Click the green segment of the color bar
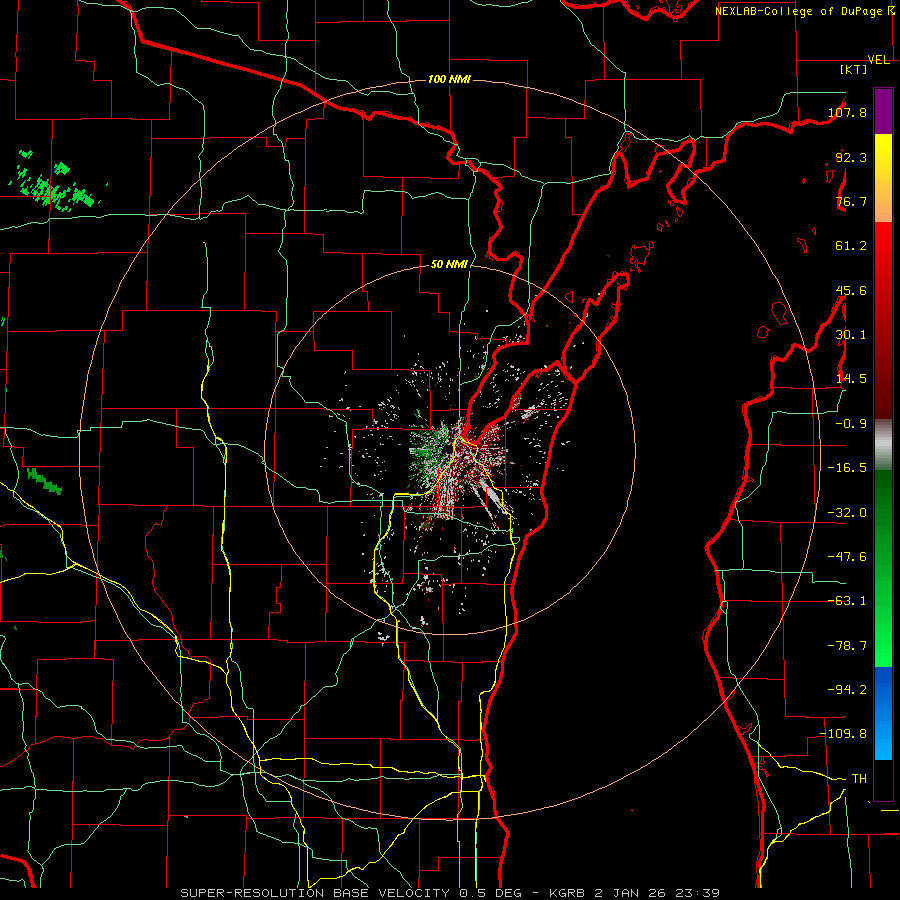The height and width of the screenshot is (900, 900). (883, 568)
